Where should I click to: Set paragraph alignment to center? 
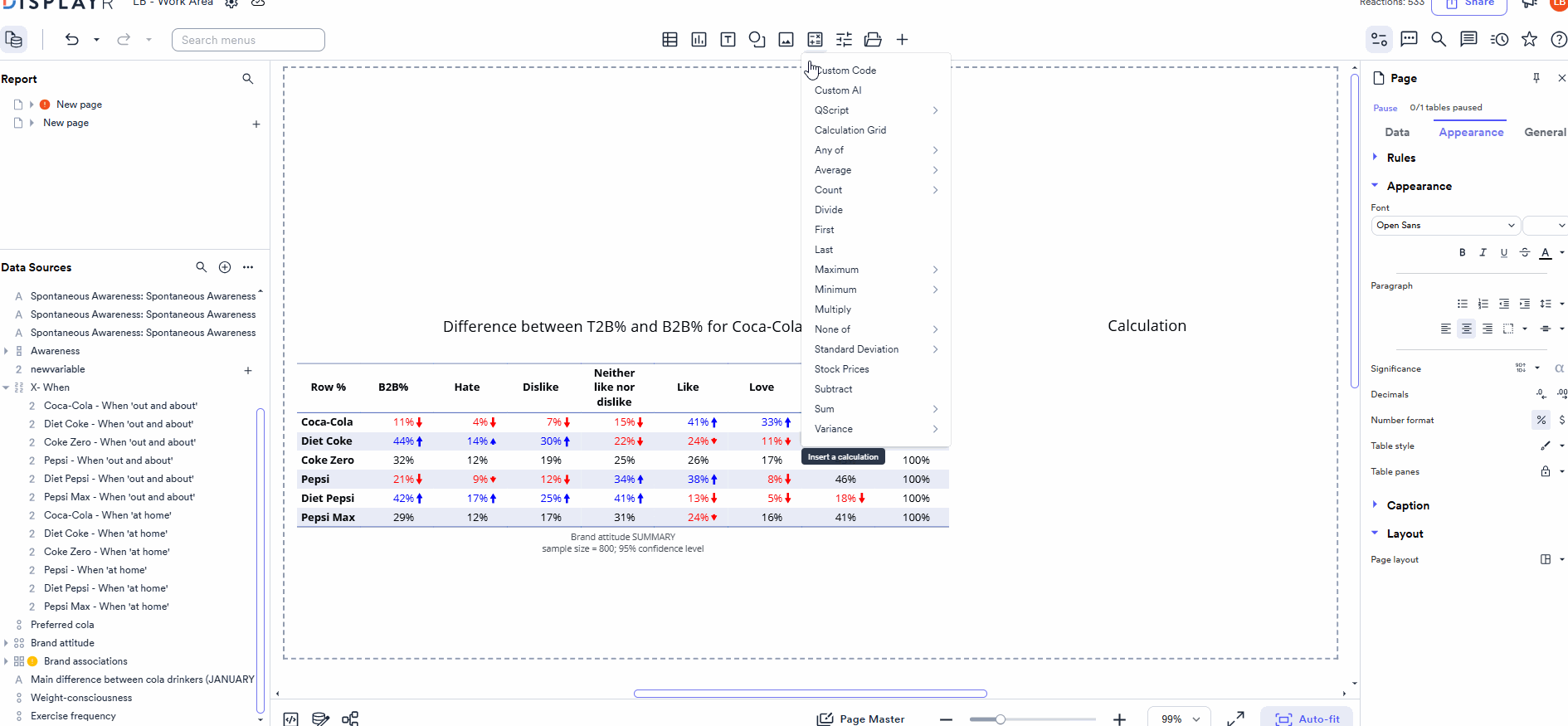click(x=1467, y=329)
